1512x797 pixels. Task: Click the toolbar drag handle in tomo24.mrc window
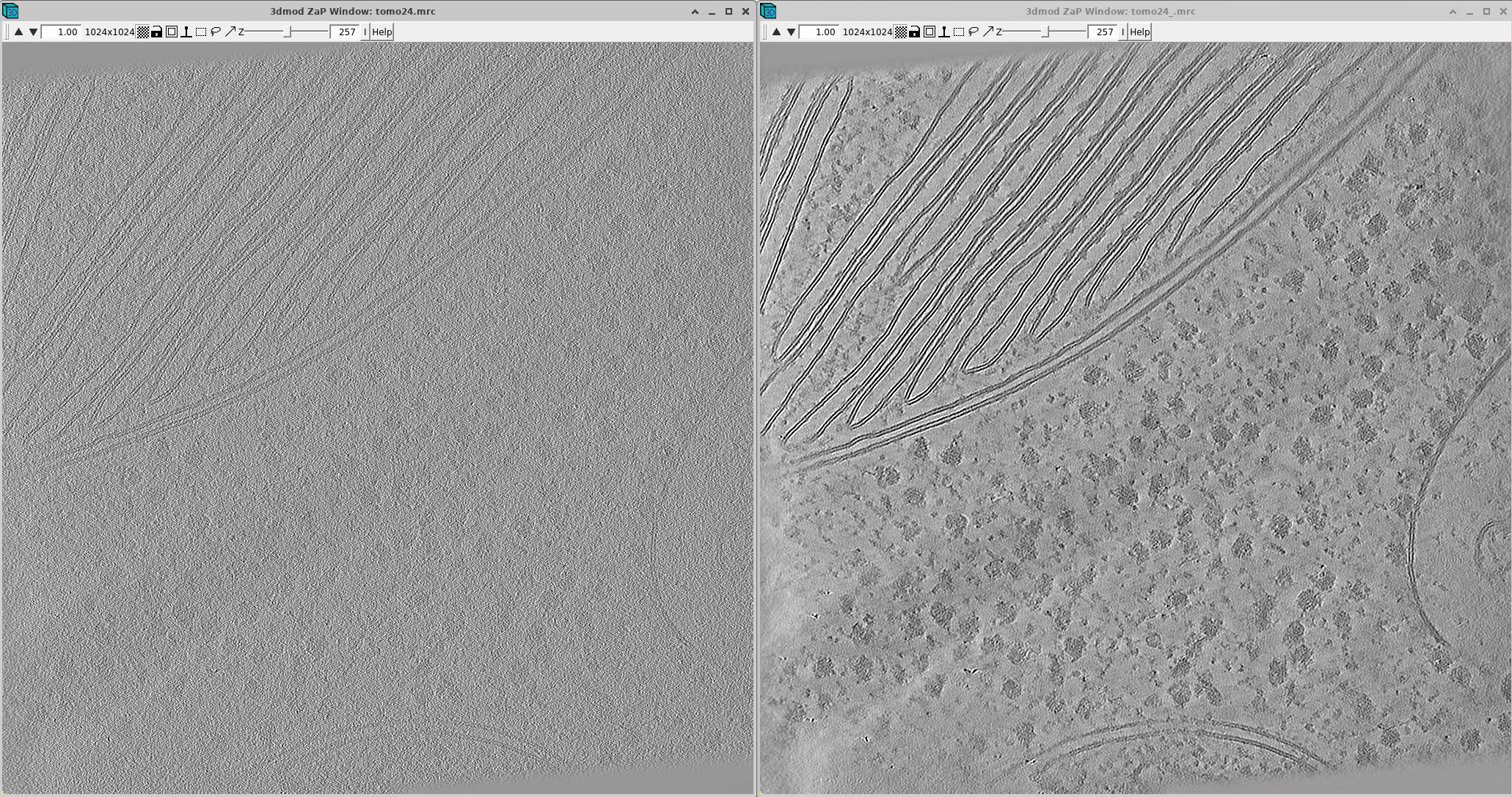point(7,32)
